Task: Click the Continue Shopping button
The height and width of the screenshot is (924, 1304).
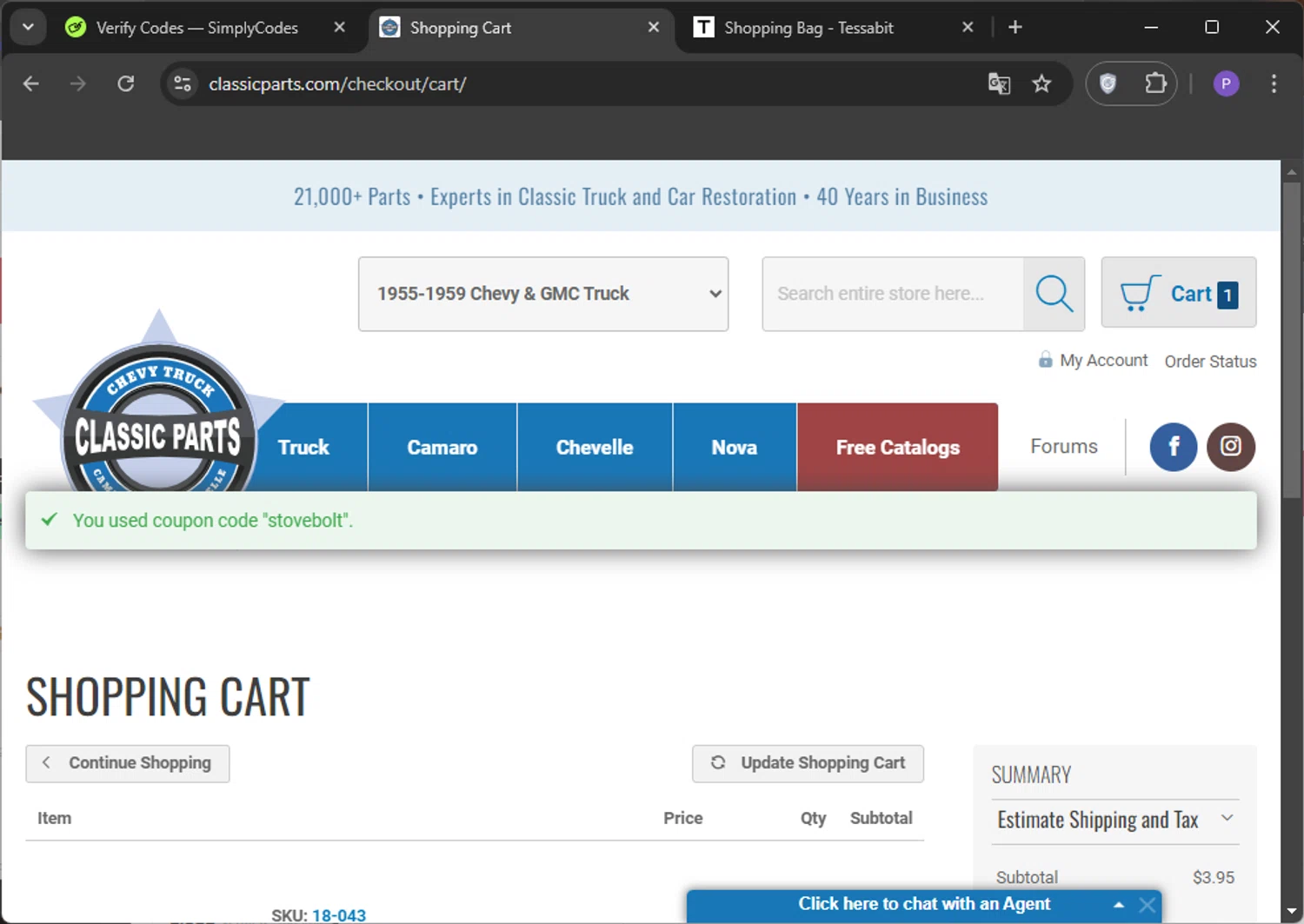Action: click(x=128, y=763)
